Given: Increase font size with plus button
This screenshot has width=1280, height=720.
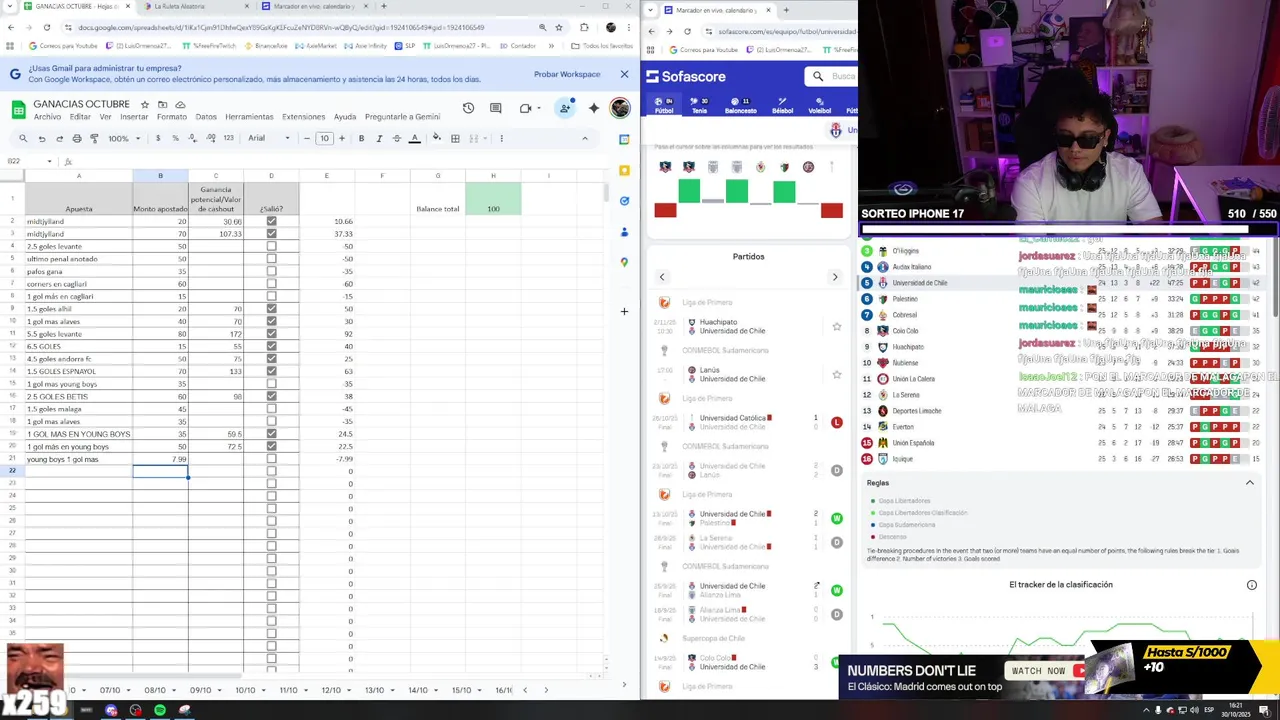Looking at the screenshot, I should coord(342,138).
